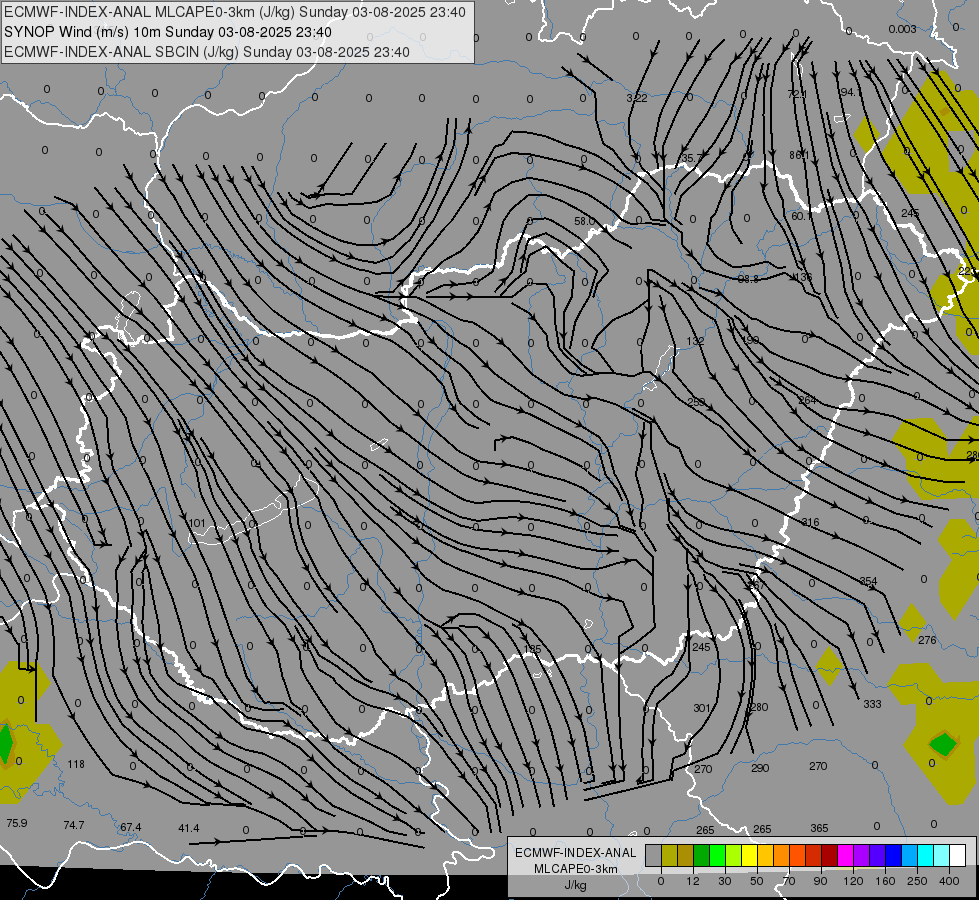Screen dimensions: 979x900
Task: Click the legend title ECMWF-INDEX-ANAL
Action: (x=575, y=853)
